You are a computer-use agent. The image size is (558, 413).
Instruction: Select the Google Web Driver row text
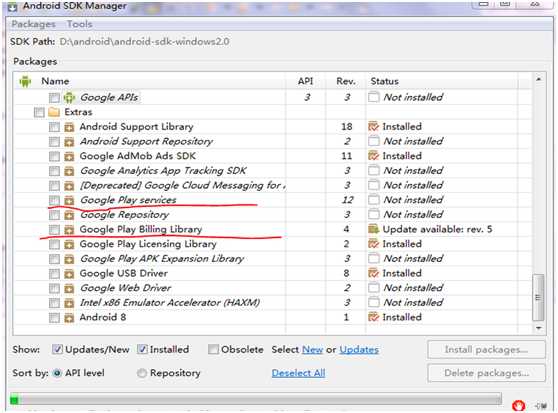pyautogui.click(x=126, y=288)
